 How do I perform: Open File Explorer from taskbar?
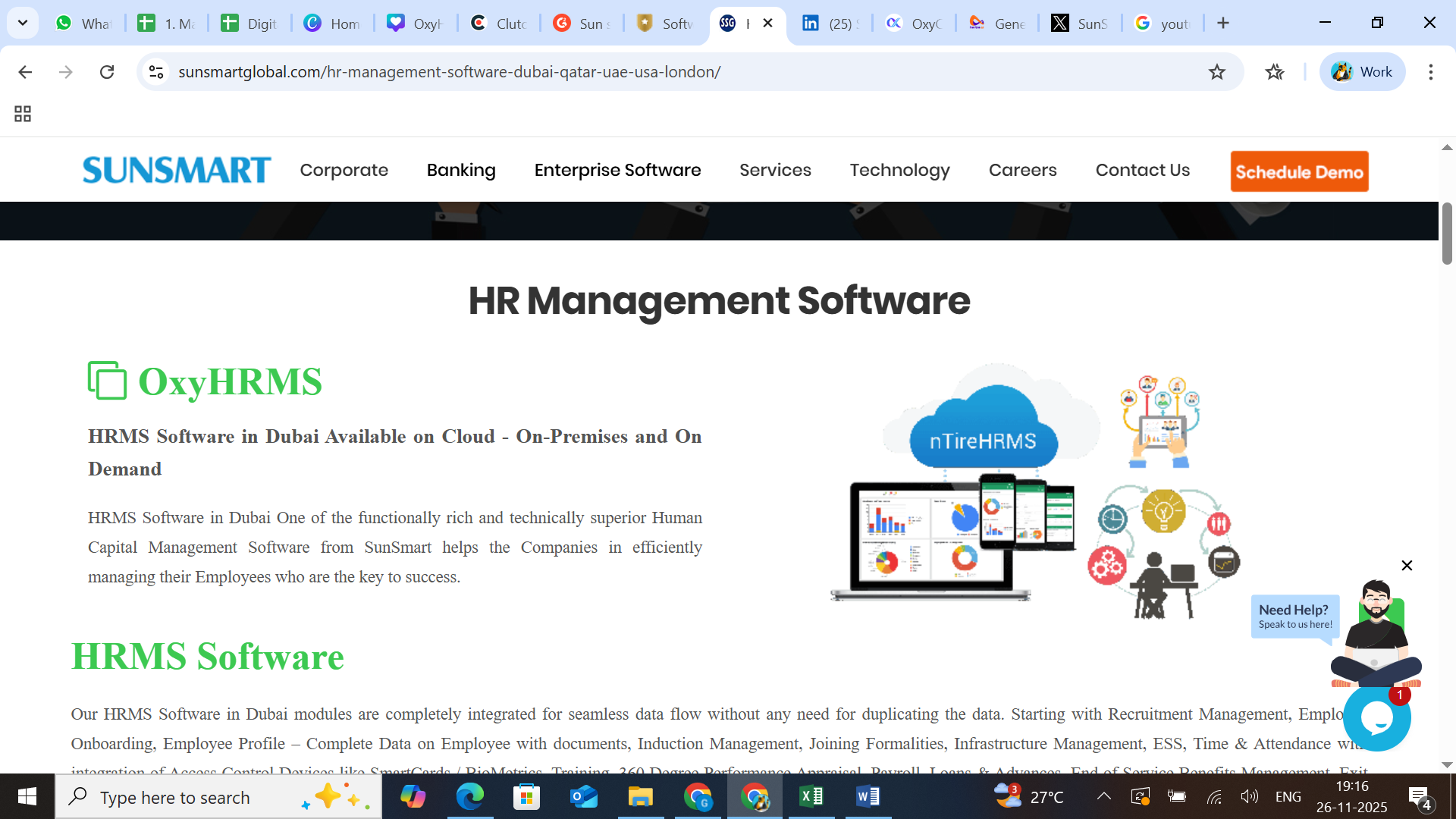coord(641,796)
